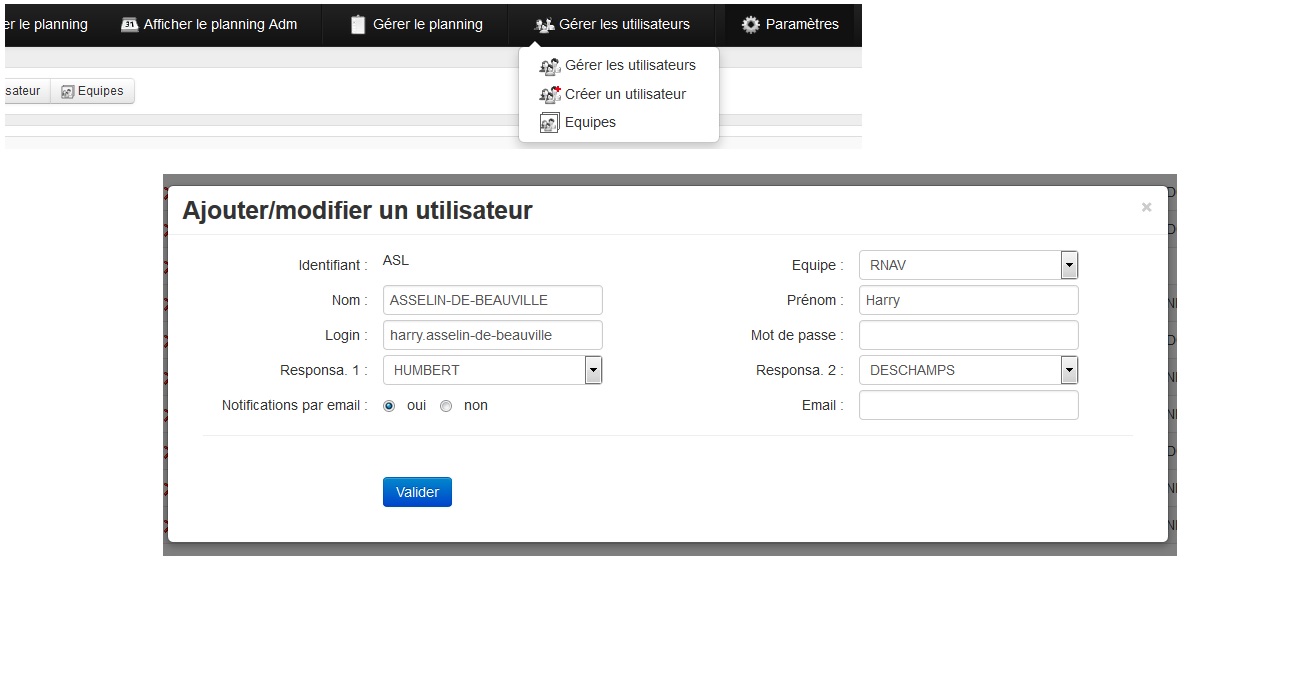Switch to the Equipes tab
Image resolution: width=1292 pixels, height=684 pixels.
click(x=92, y=90)
